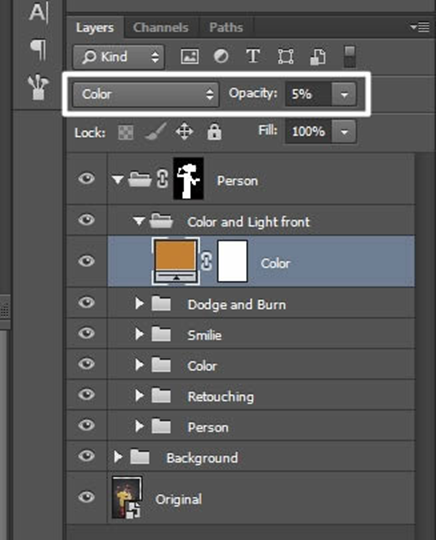436x540 pixels.
Task: Collapse the Color and Light front group
Action: (x=139, y=221)
